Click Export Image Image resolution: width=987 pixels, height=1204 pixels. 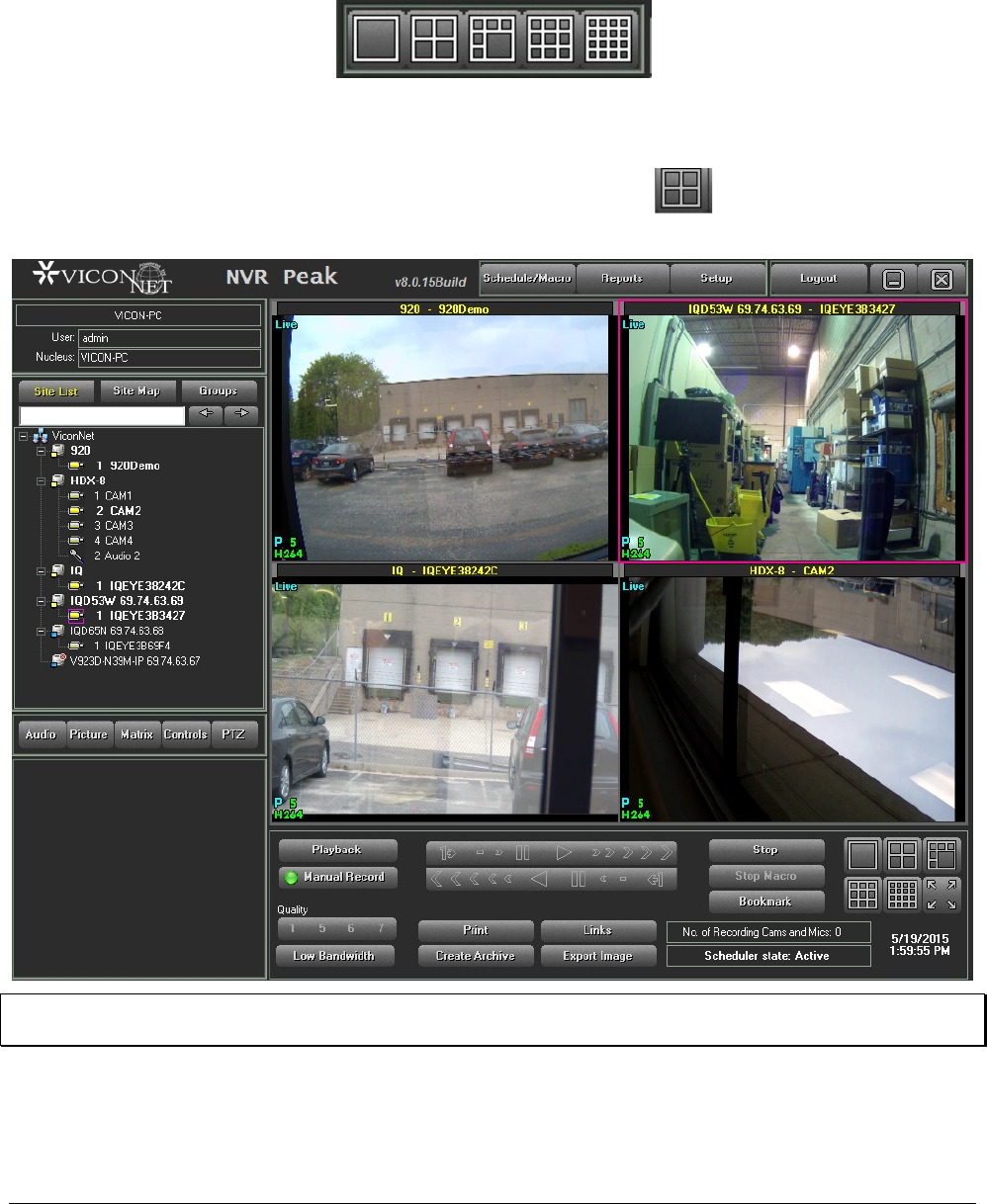[598, 956]
